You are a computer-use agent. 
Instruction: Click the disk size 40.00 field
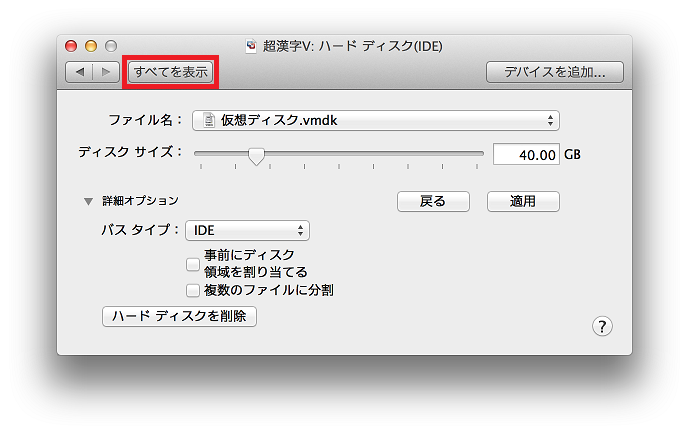click(x=526, y=155)
